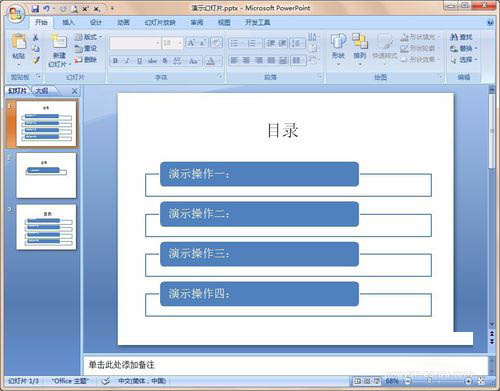Select slide 3 thumbnail
500x391 pixels.
[46, 227]
